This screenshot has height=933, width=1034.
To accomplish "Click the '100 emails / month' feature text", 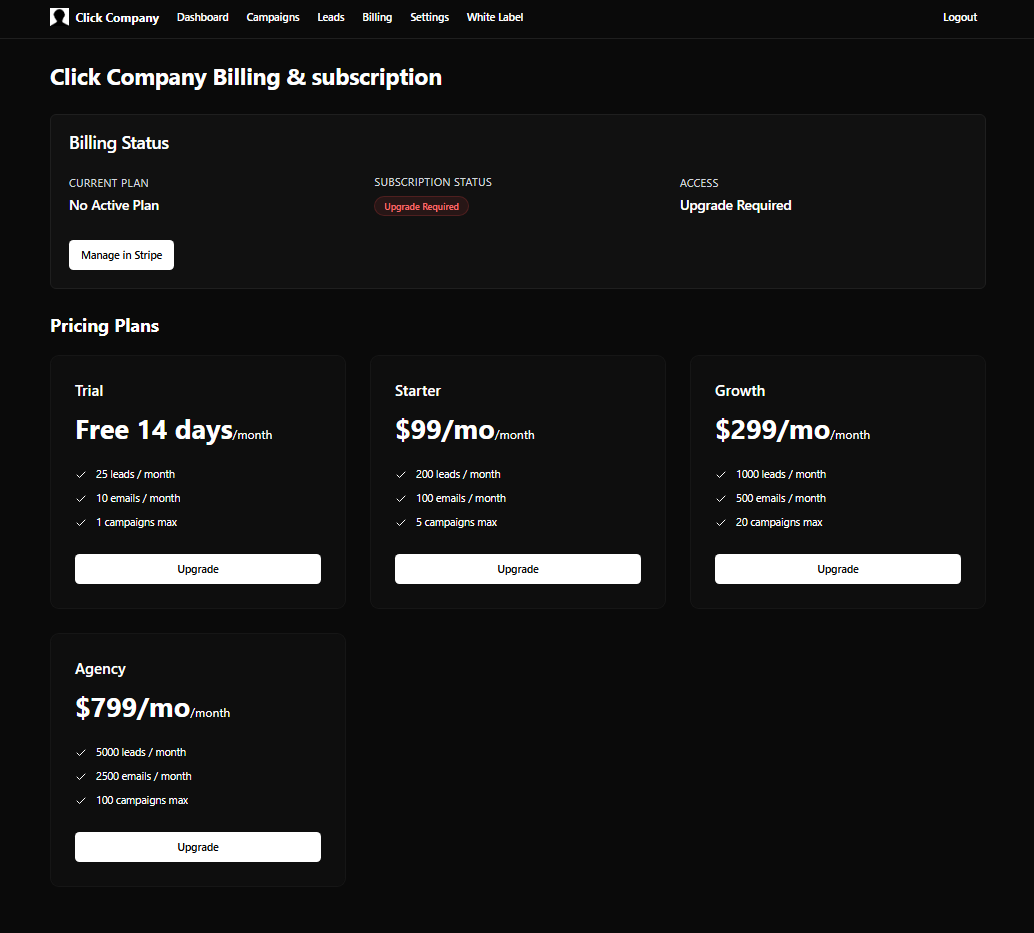I will click(461, 498).
